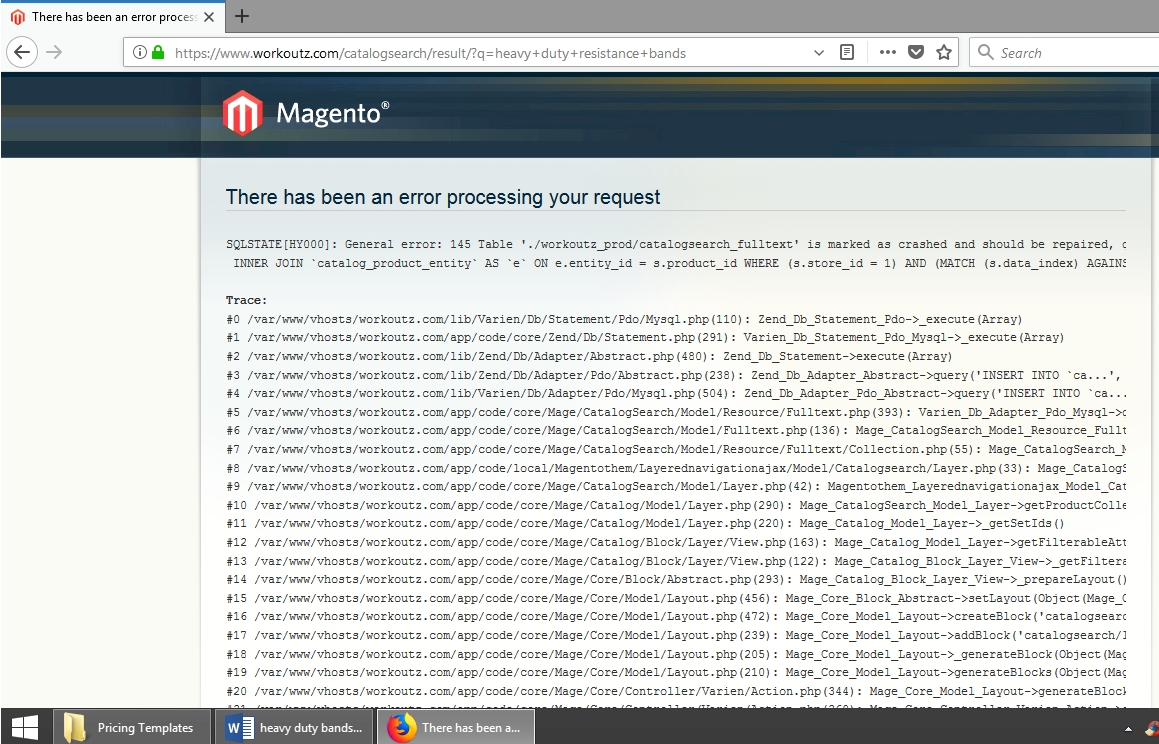Image resolution: width=1159 pixels, height=744 pixels.
Task: Open a new tab with the plus button
Action: point(242,16)
